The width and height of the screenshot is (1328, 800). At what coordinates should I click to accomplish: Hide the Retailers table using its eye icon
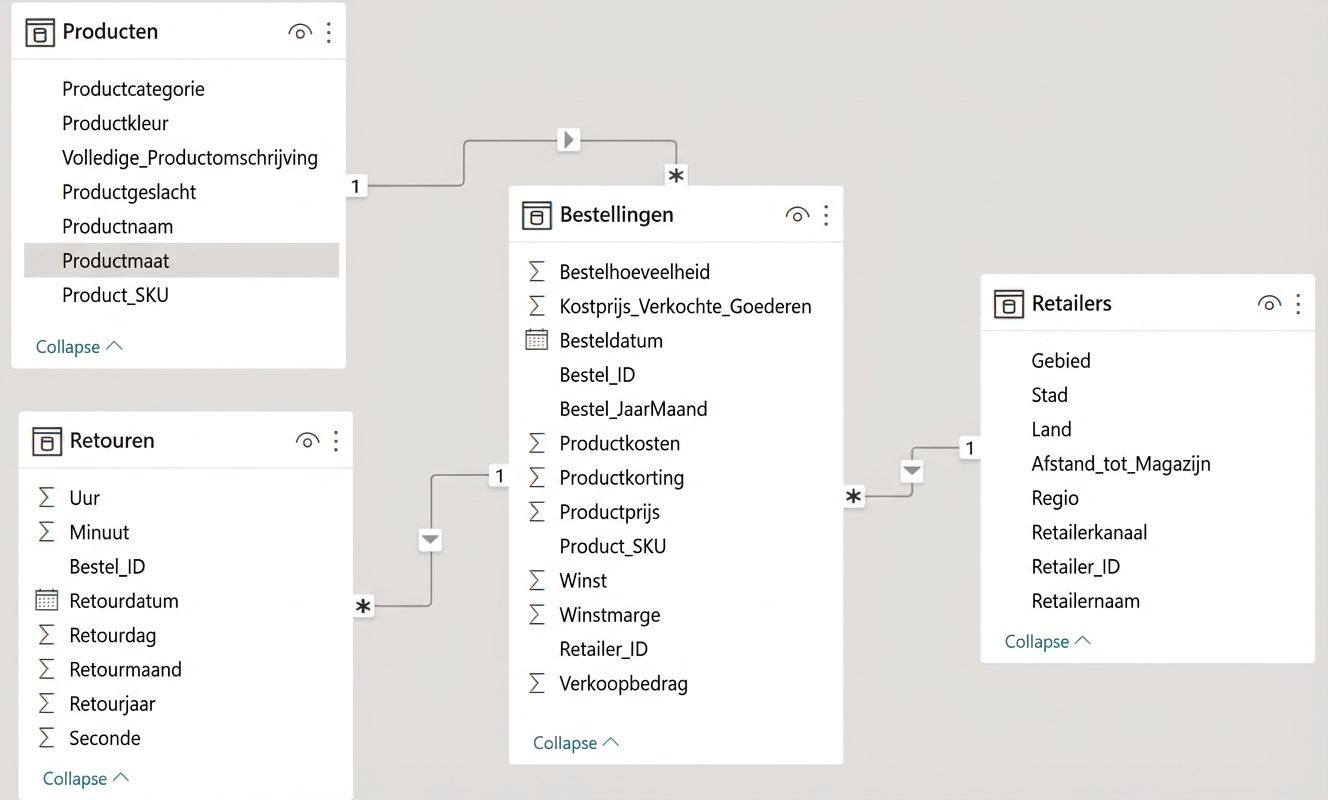click(x=1268, y=303)
